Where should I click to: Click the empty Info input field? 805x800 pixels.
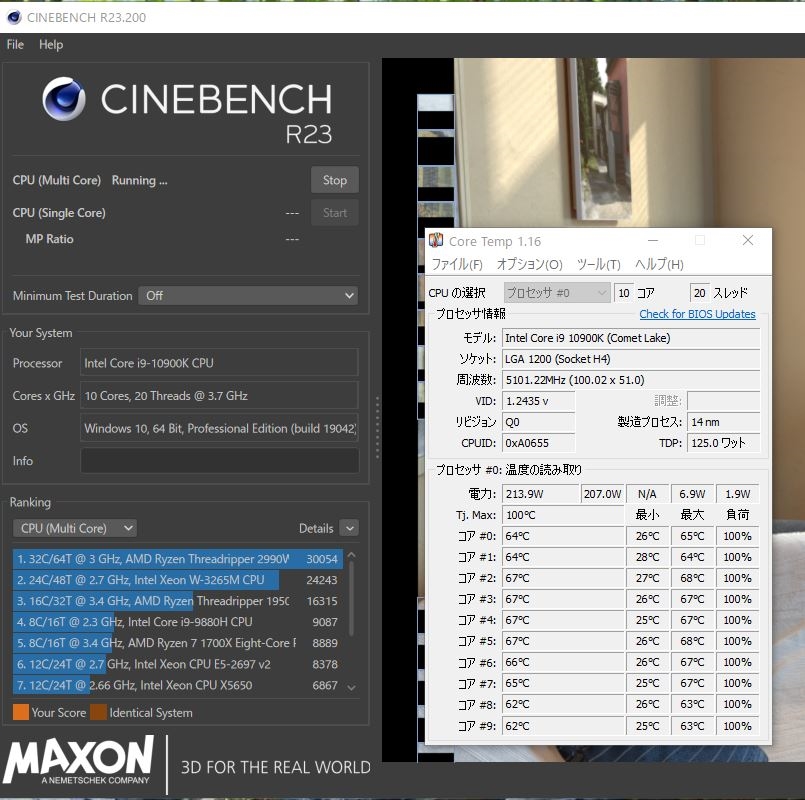220,461
